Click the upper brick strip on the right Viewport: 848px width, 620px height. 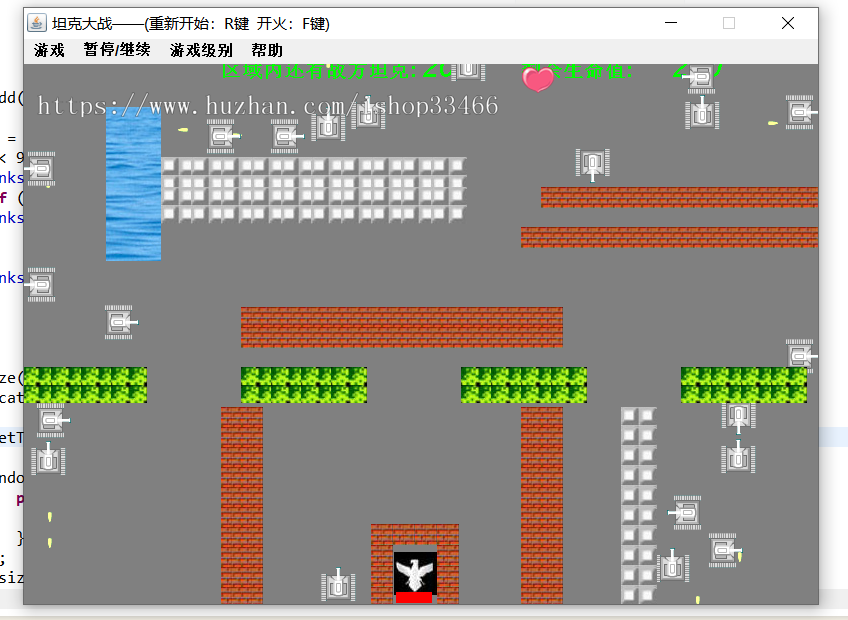[x=679, y=197]
